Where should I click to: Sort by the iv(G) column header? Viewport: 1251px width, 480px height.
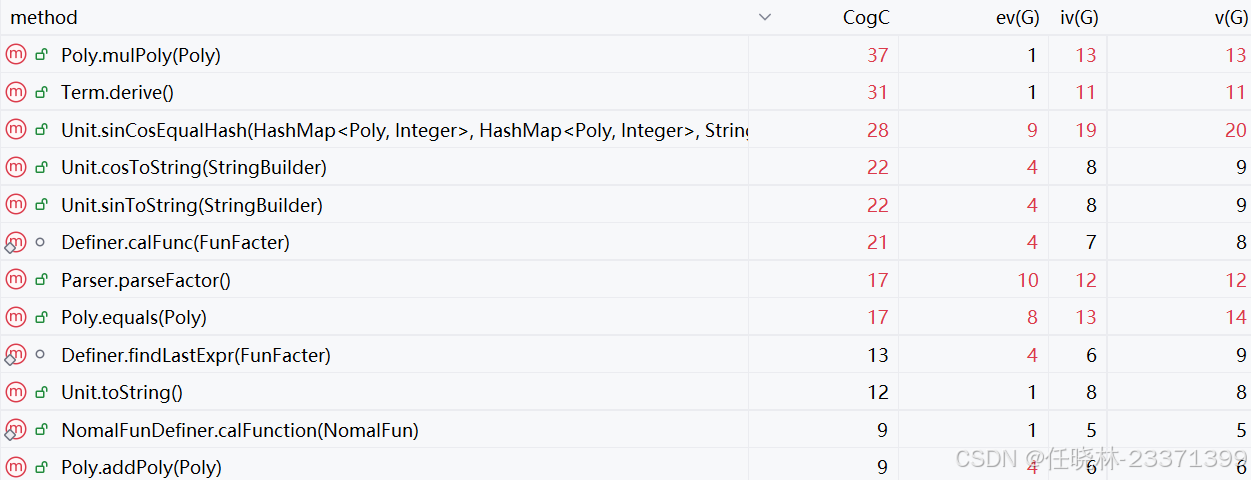[x=1078, y=17]
